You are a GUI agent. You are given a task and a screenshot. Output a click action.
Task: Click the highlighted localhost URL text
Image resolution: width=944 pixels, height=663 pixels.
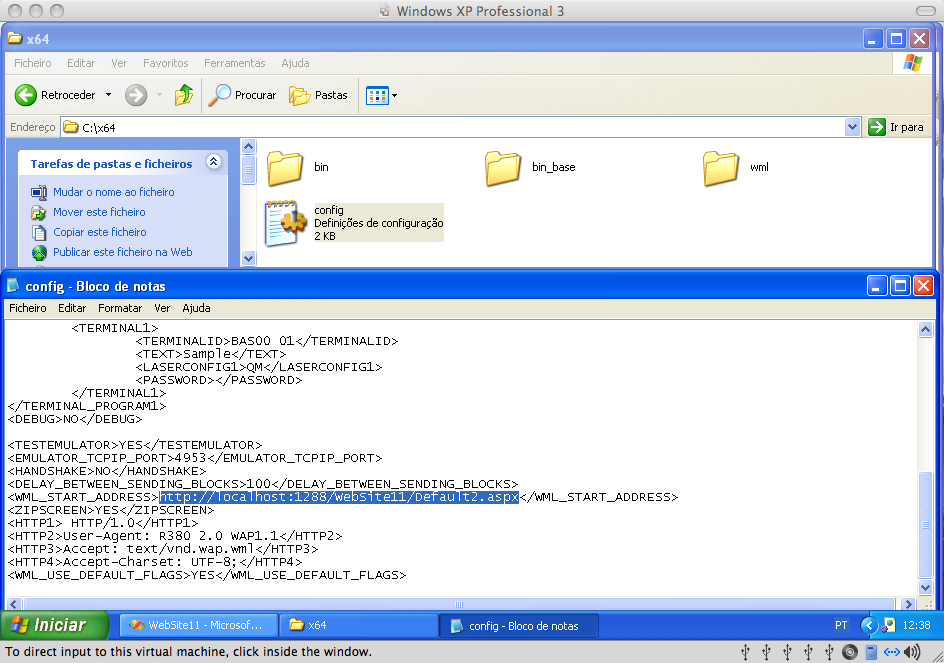(x=339, y=497)
